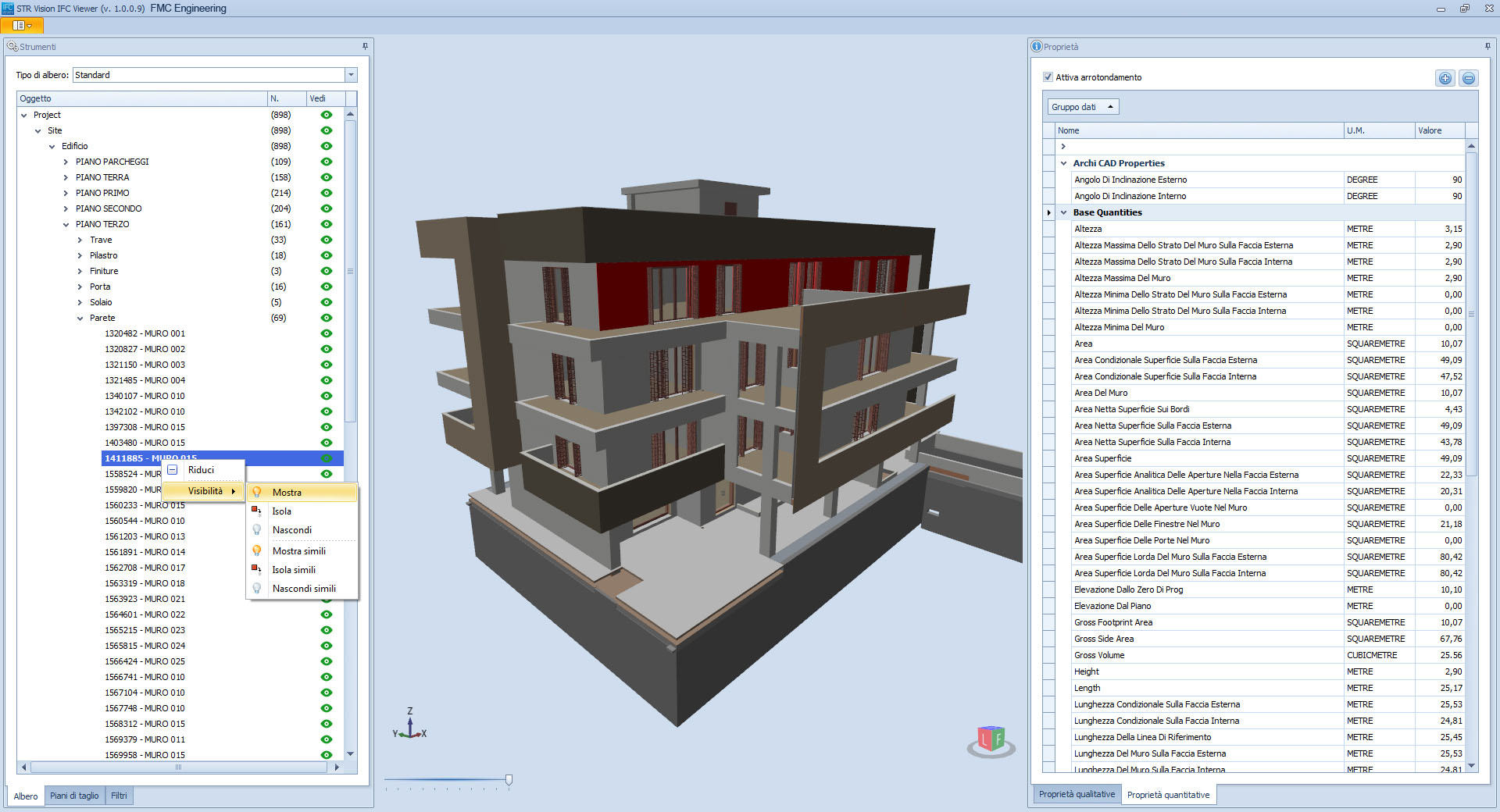The width and height of the screenshot is (1500, 812).
Task: Click the Vedi column header
Action: (x=325, y=98)
